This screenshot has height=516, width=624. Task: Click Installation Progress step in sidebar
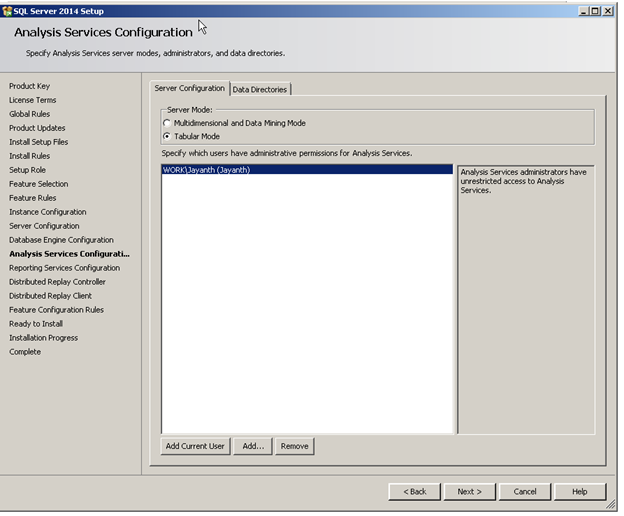44,338
